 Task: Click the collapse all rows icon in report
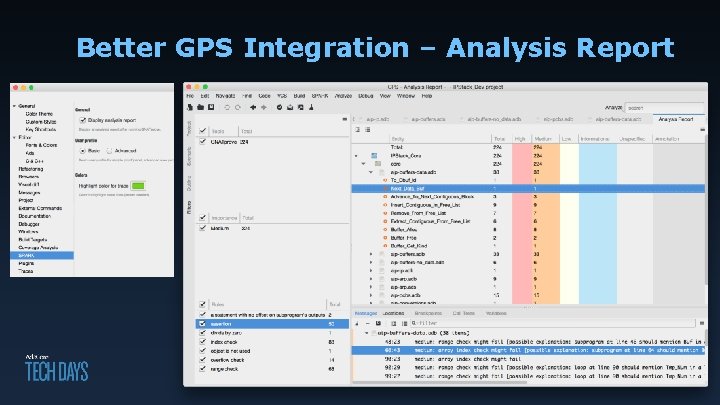(367, 130)
